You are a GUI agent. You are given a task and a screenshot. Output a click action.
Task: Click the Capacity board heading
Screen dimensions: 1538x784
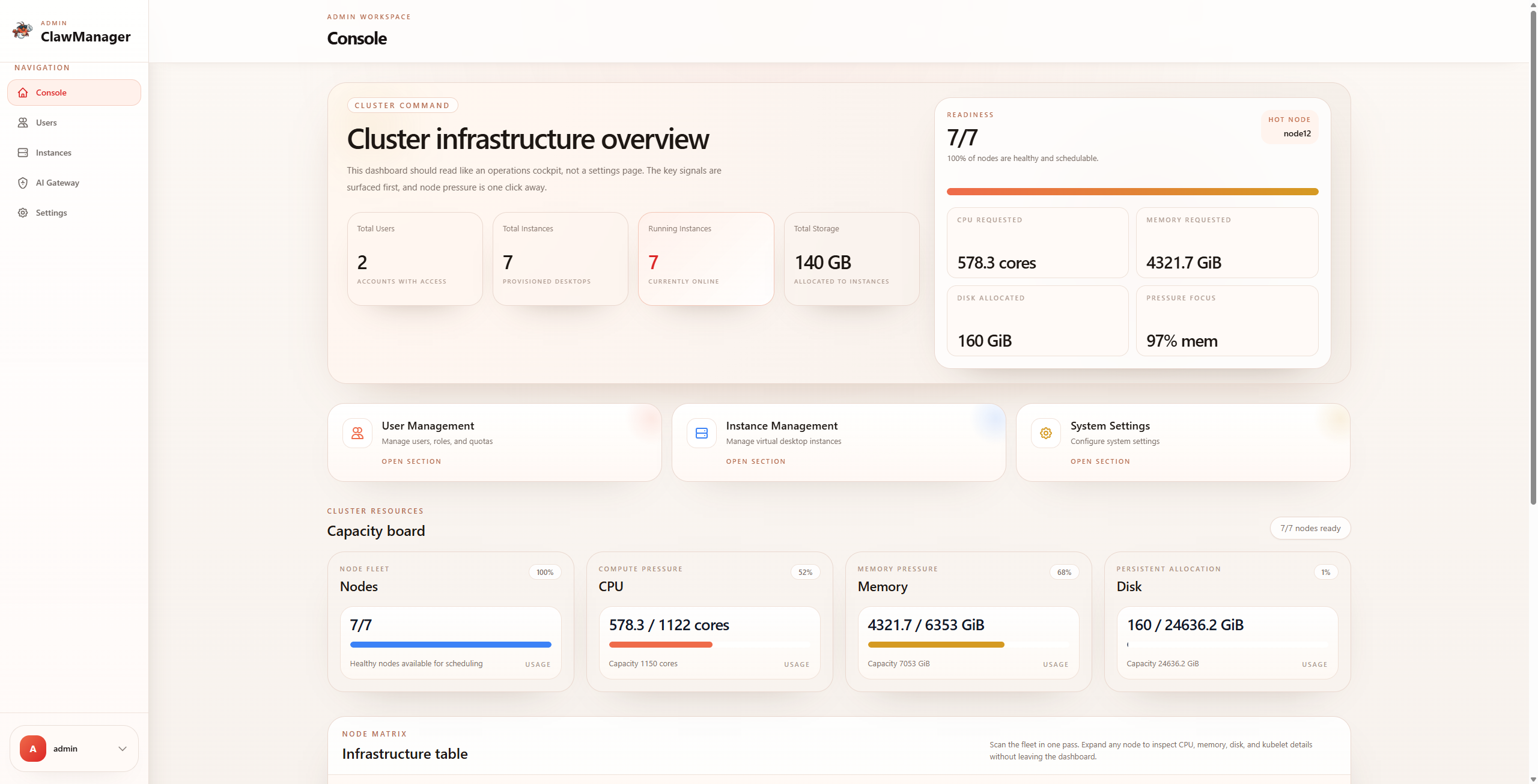[x=376, y=531]
